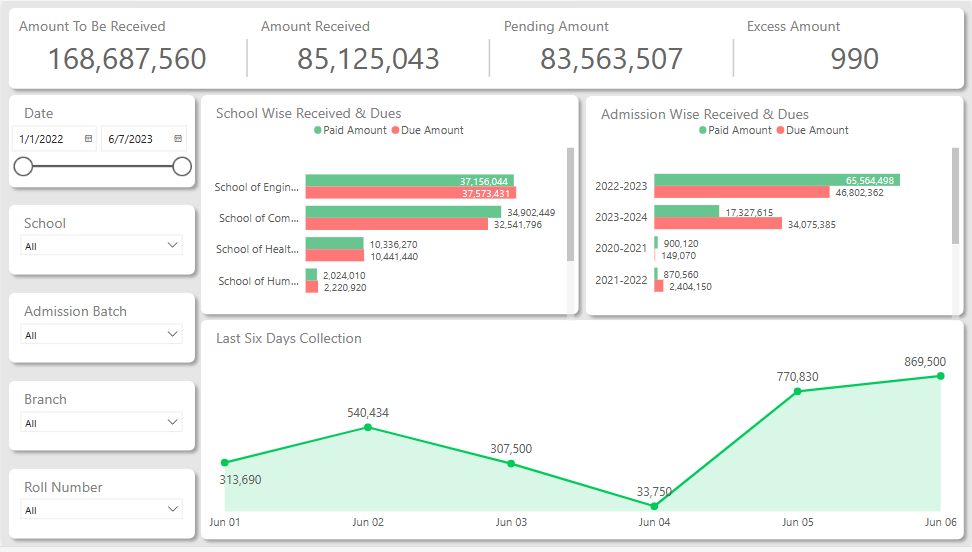Click the 2021-2022 admission axis label

(x=621, y=280)
